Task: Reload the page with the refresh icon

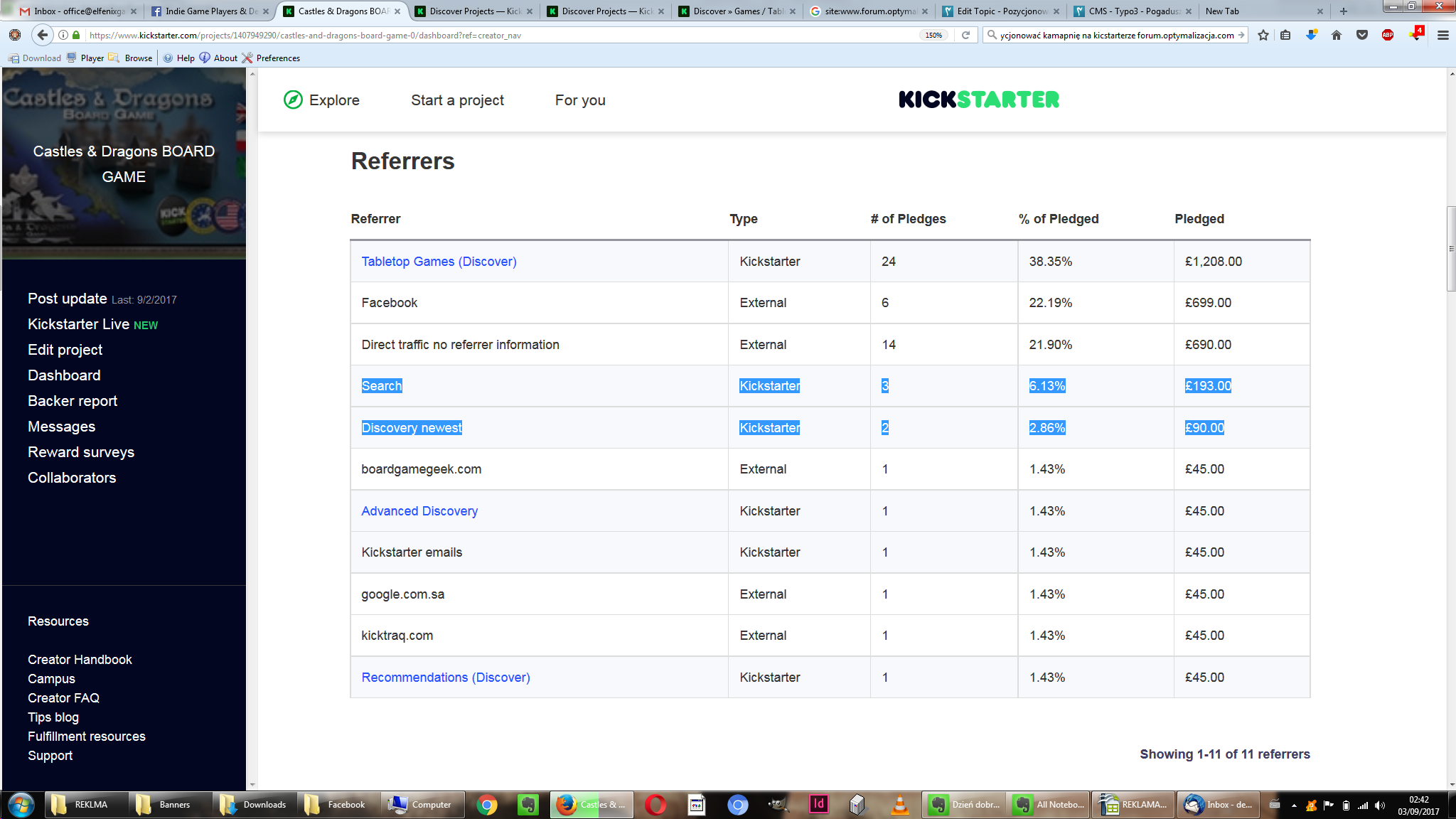Action: [965, 35]
